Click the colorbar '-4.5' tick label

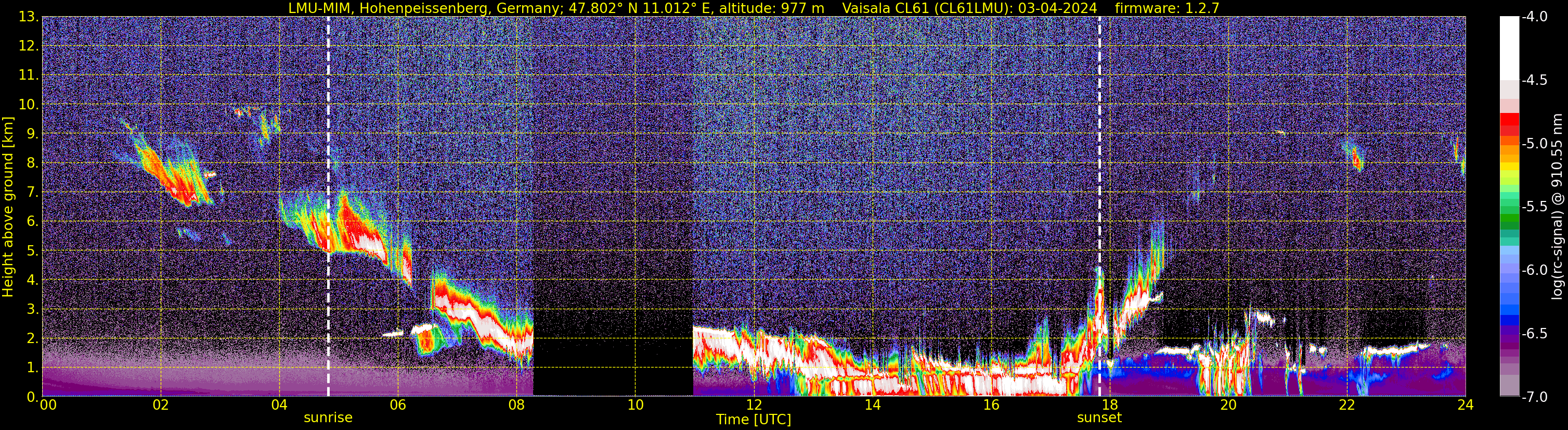pyautogui.click(x=1534, y=80)
